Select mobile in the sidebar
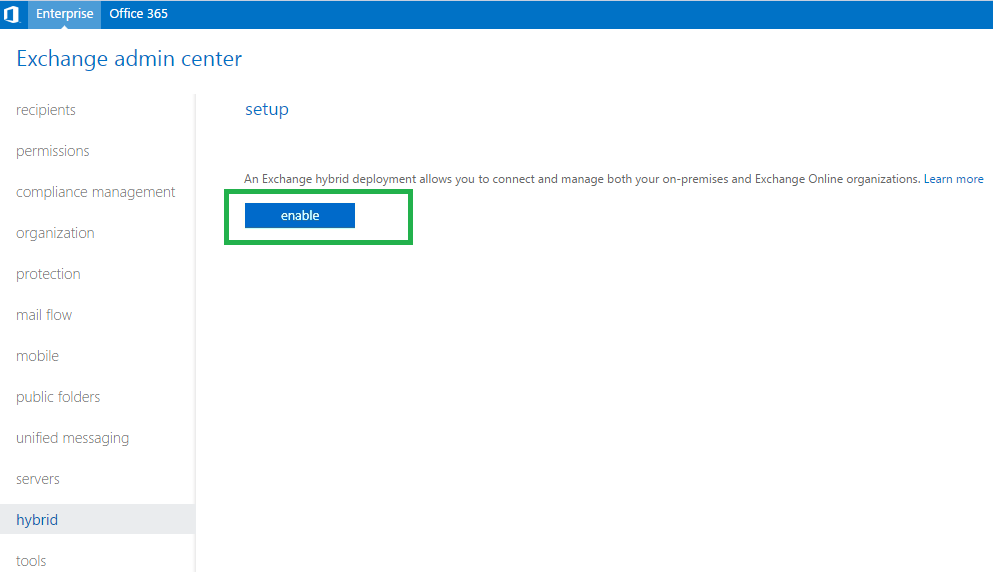993x572 pixels. [x=37, y=356]
